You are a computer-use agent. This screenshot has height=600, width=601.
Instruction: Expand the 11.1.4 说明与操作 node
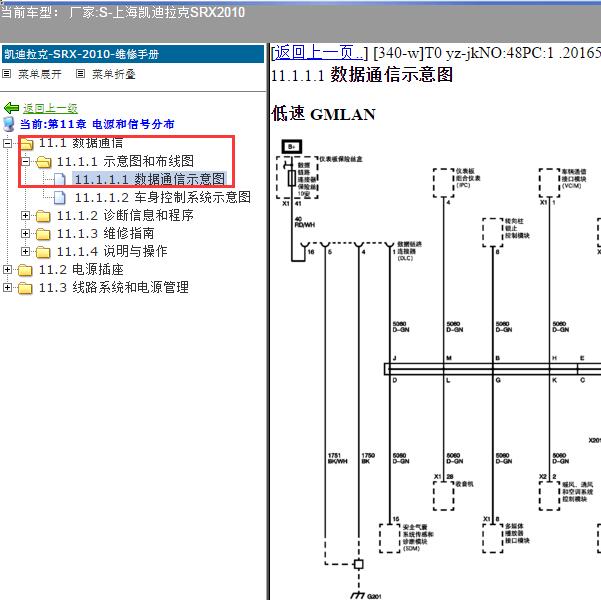(x=25, y=252)
